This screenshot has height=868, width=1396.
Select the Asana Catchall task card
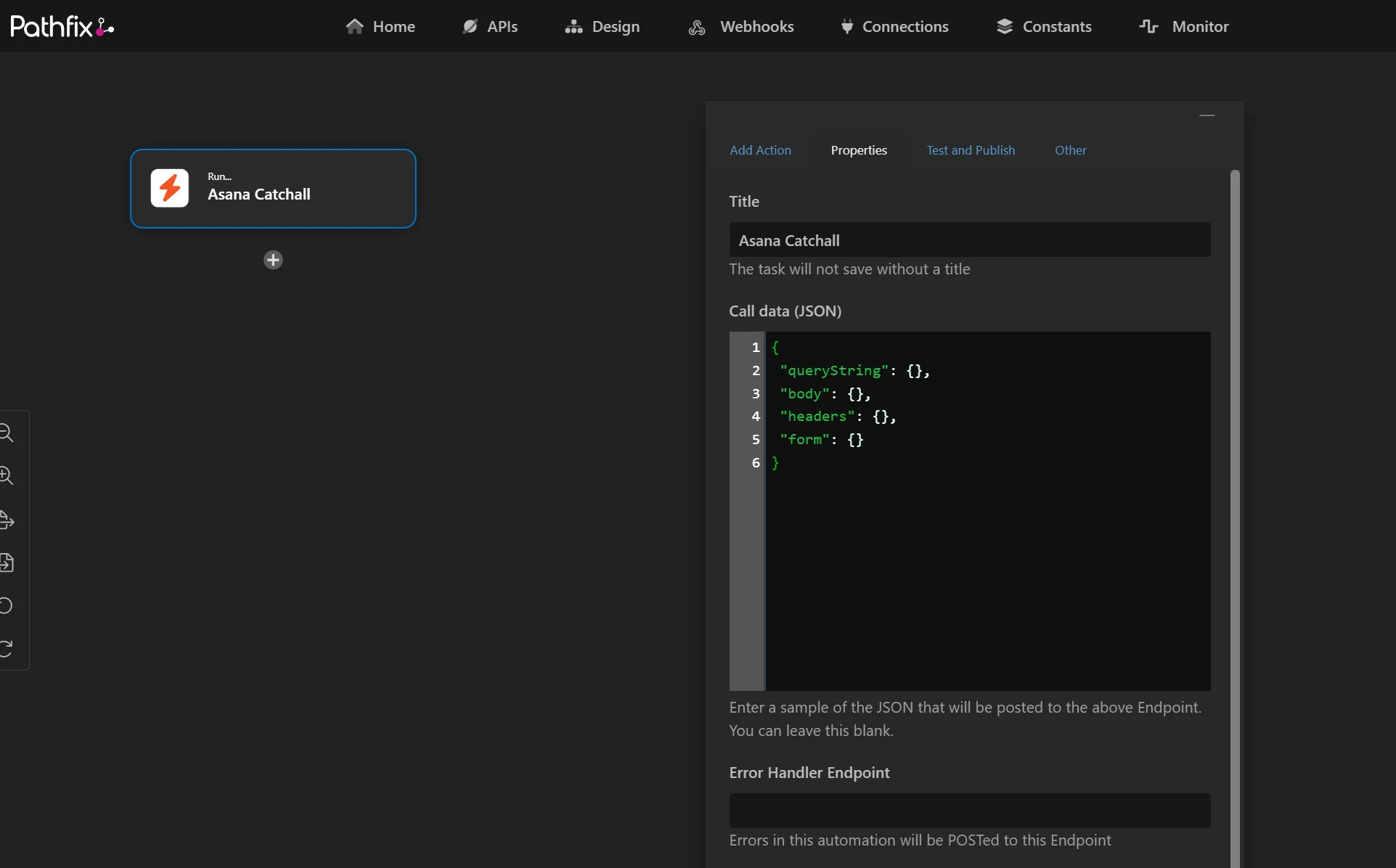(273, 189)
